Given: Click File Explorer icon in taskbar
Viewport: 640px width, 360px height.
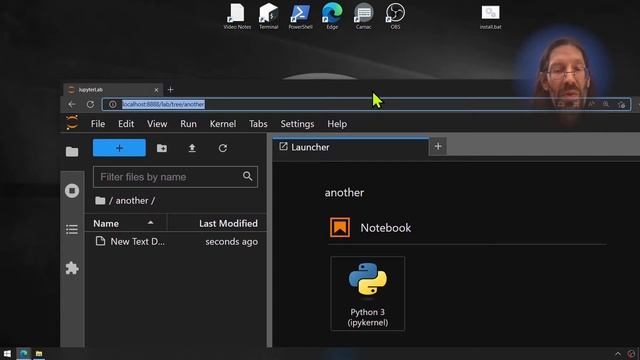Looking at the screenshot, I should pos(39,353).
